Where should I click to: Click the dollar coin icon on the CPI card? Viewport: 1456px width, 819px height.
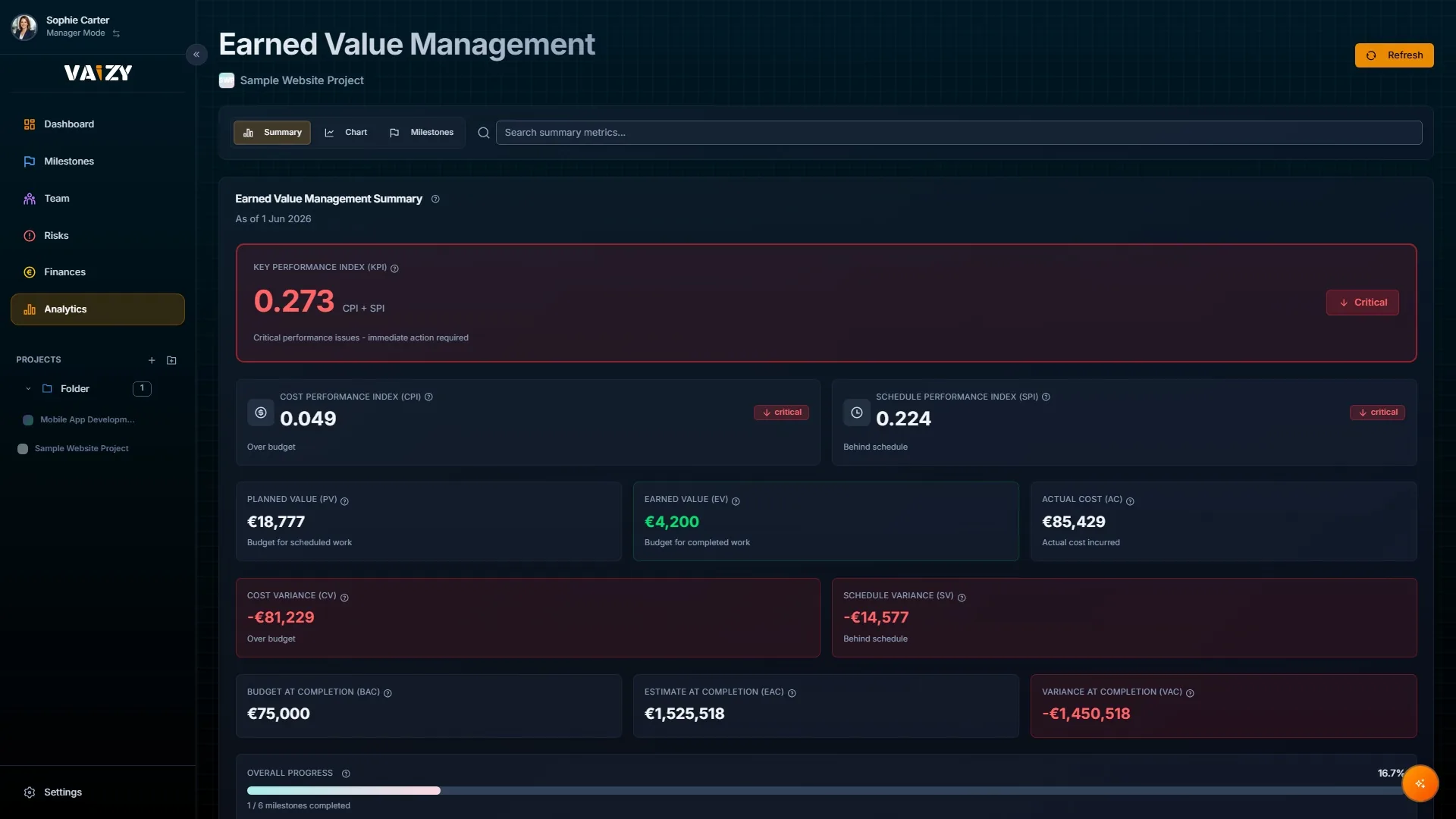[261, 413]
